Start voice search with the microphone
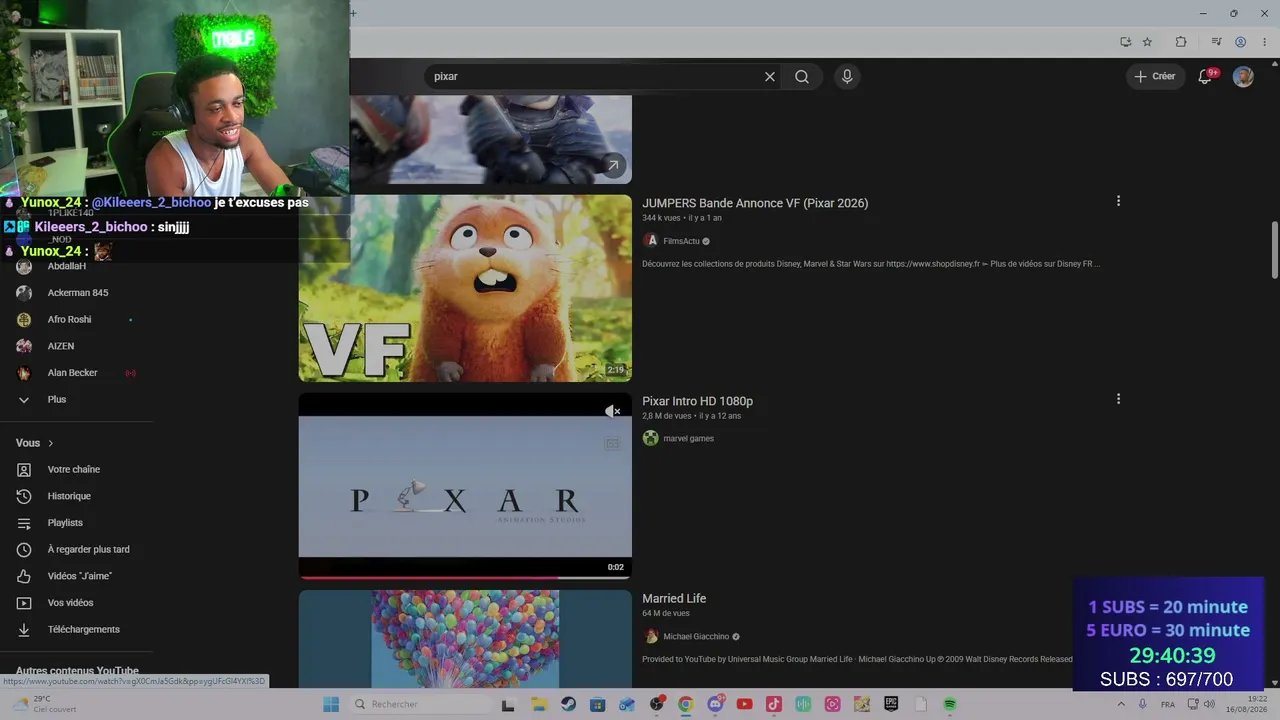 847,77
